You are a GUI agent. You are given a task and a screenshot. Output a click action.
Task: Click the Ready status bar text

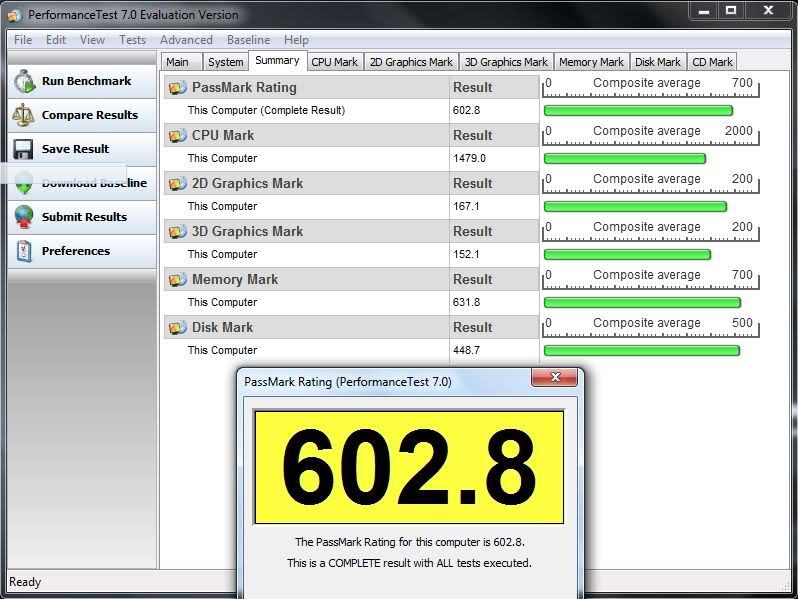pyautogui.click(x=25, y=582)
